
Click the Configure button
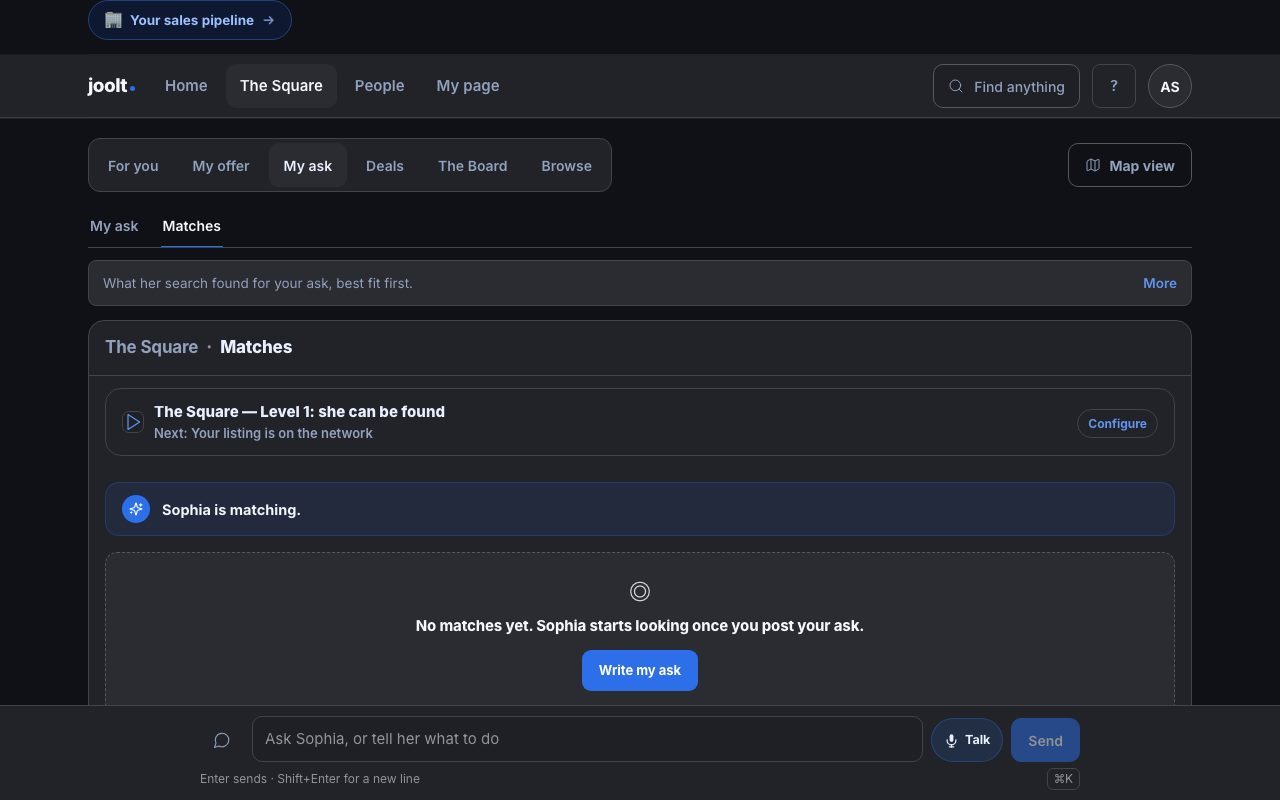point(1117,423)
